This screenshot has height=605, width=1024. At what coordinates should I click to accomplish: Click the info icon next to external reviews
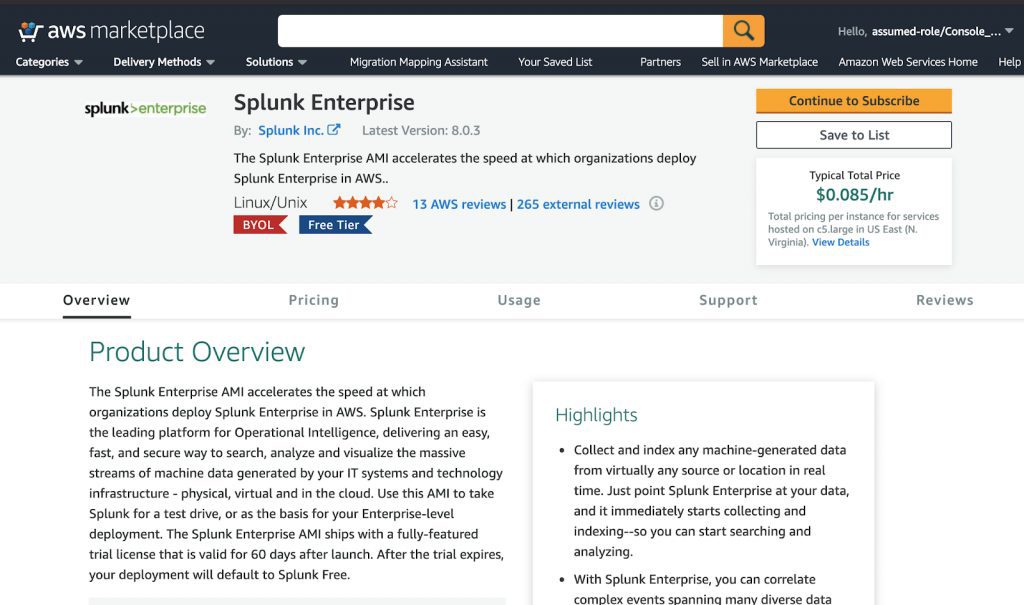(x=656, y=203)
